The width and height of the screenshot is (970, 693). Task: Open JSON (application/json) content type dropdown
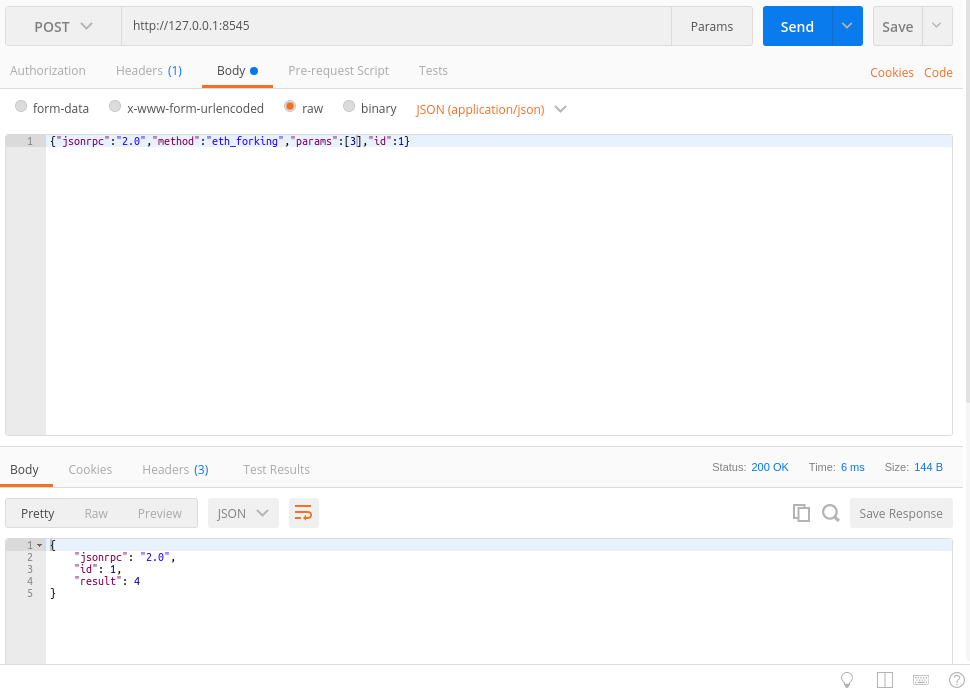coord(491,110)
